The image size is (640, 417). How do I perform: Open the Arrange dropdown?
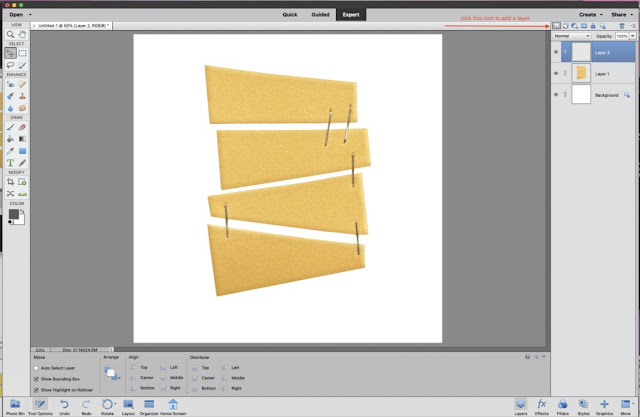tap(113, 373)
